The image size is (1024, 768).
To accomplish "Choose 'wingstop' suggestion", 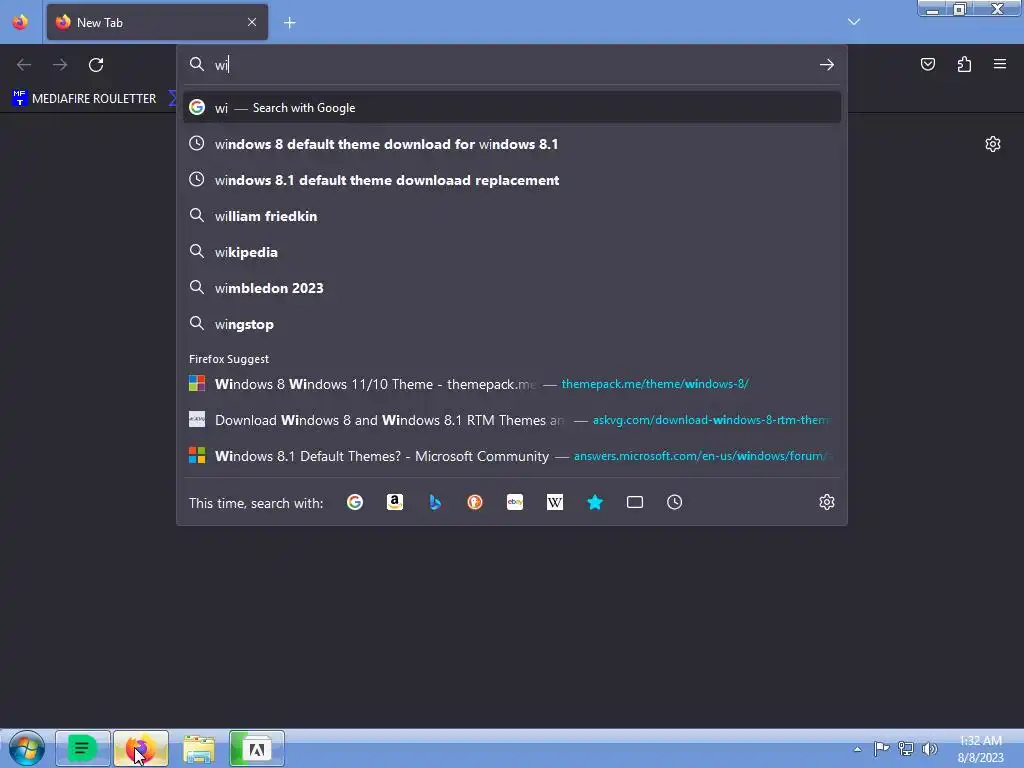I will (512, 325).
